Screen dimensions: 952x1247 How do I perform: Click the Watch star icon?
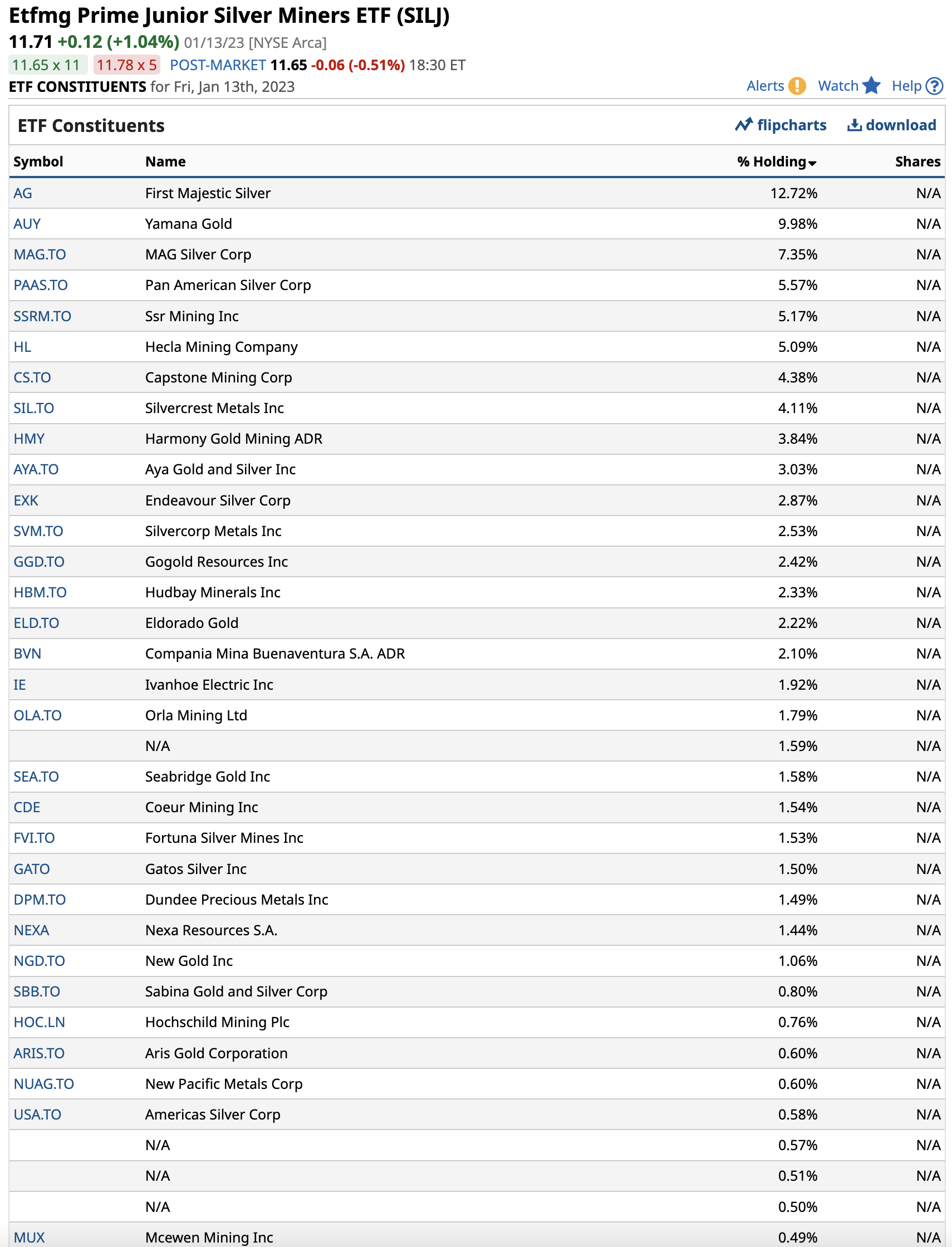[x=871, y=86]
